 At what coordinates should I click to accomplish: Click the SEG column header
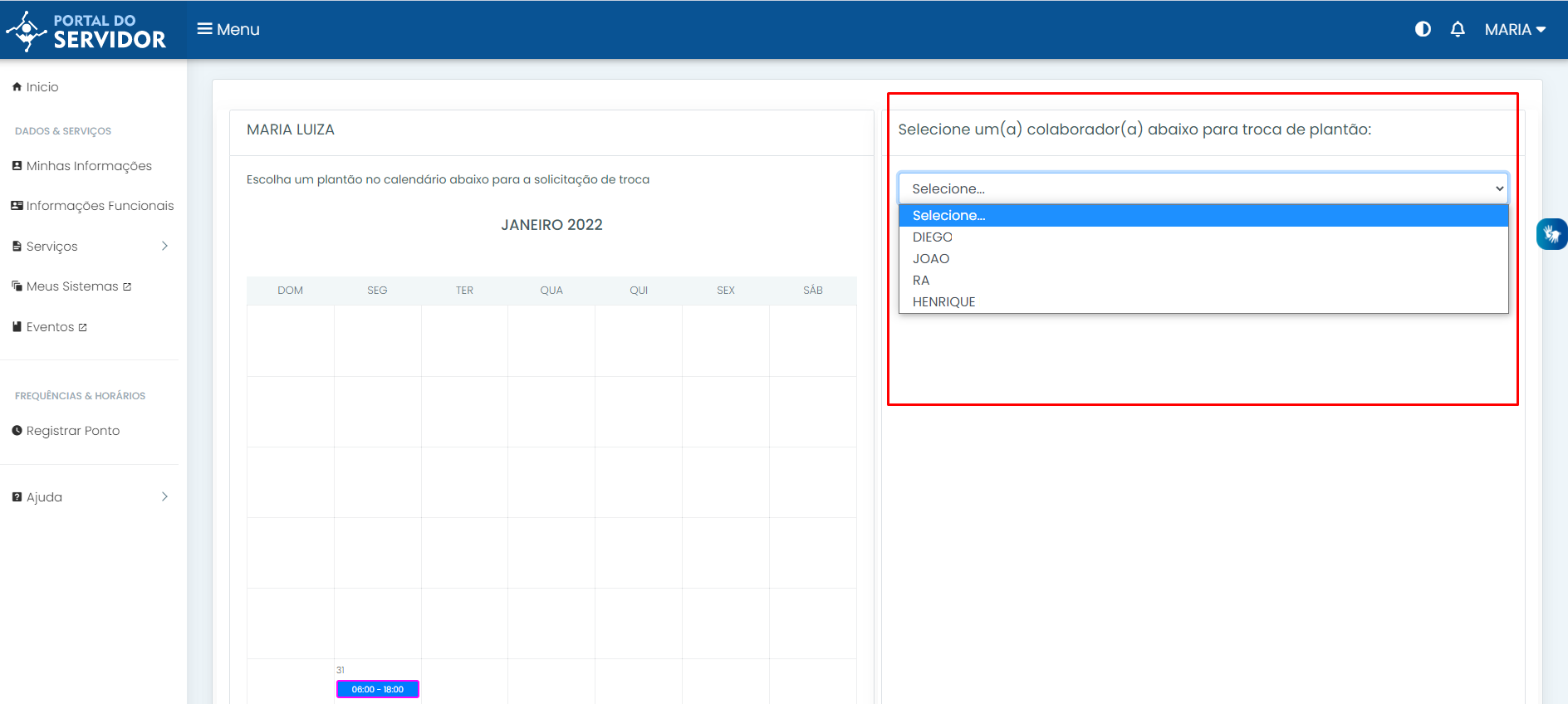coord(377,291)
